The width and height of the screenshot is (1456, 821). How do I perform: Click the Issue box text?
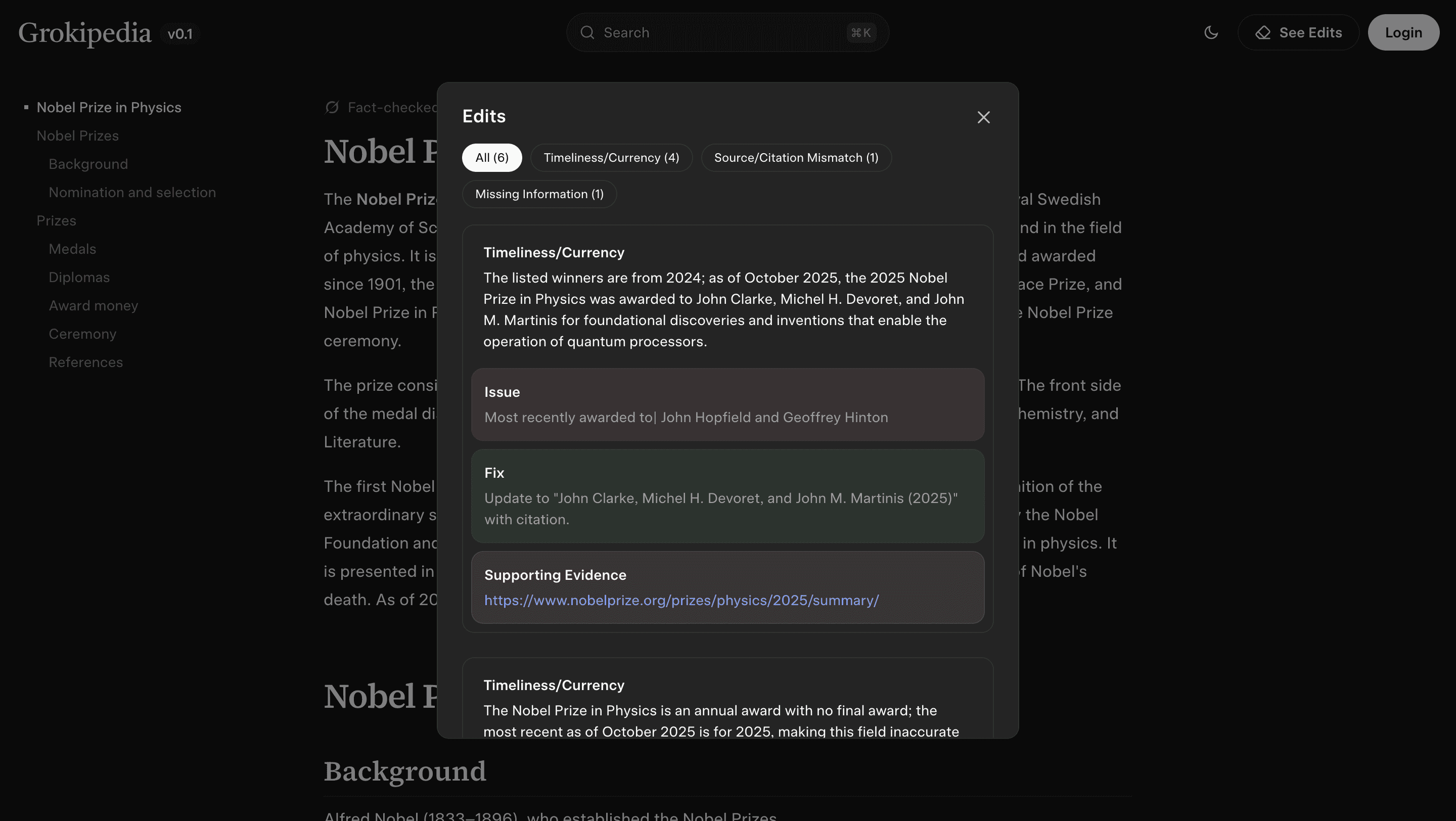[686, 417]
